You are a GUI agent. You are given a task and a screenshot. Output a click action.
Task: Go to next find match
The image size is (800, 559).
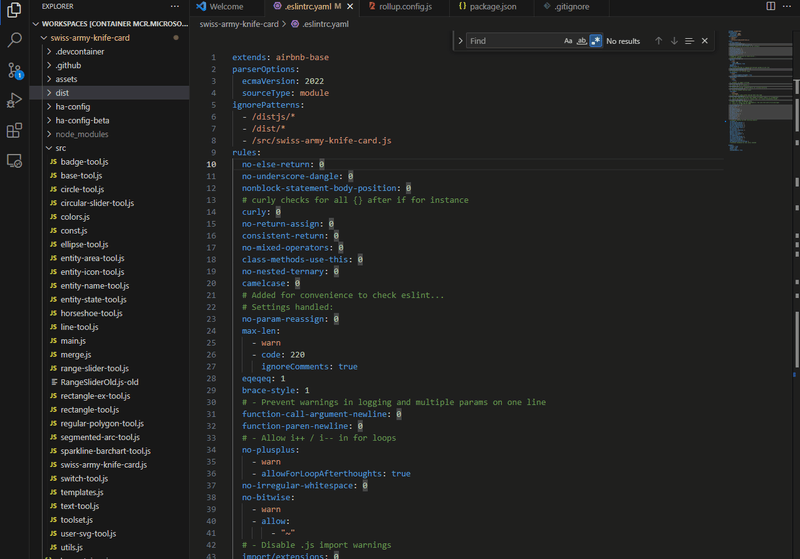[x=674, y=41]
